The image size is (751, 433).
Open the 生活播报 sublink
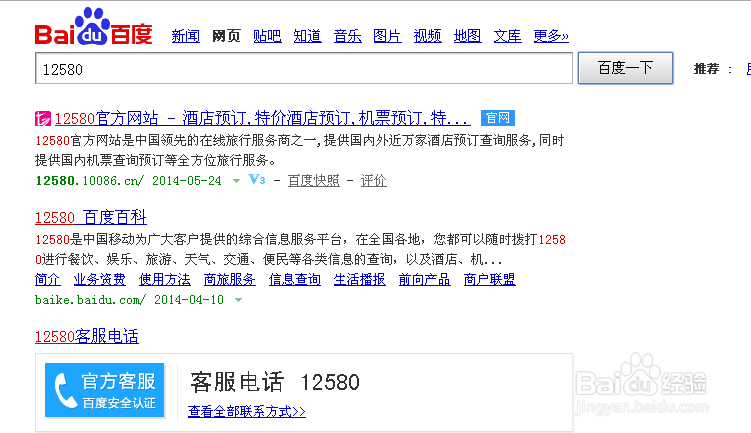pyautogui.click(x=360, y=279)
